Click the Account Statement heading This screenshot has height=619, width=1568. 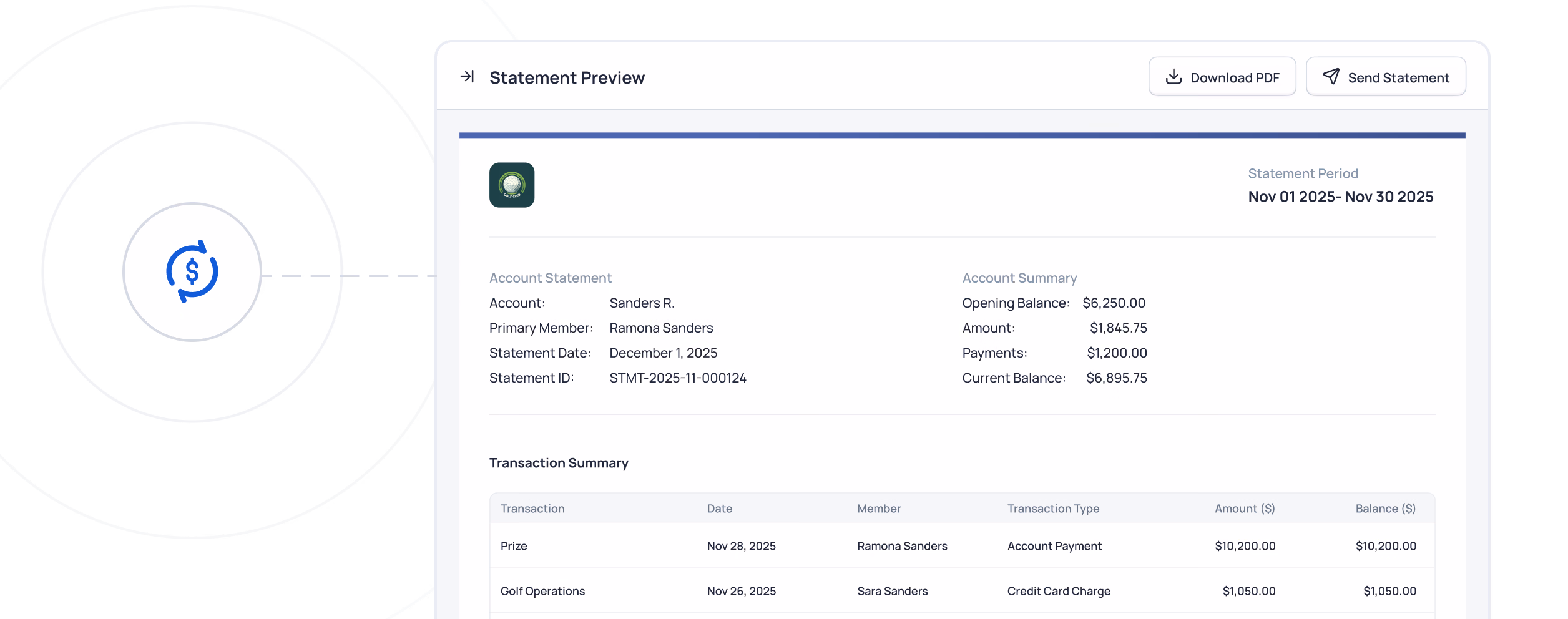(550, 278)
